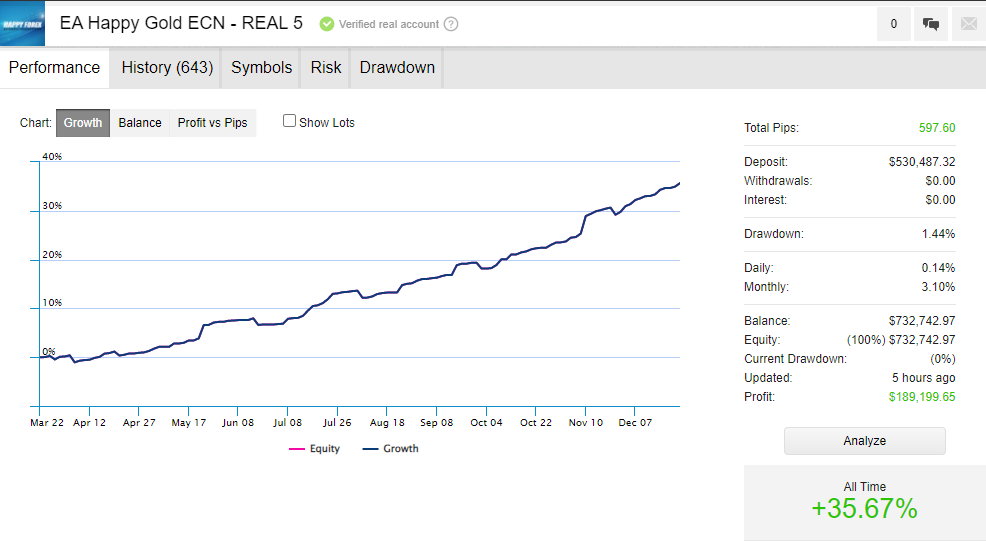Toggle the Equity legend series
Screen dimensions: 986x545
(x=314, y=448)
